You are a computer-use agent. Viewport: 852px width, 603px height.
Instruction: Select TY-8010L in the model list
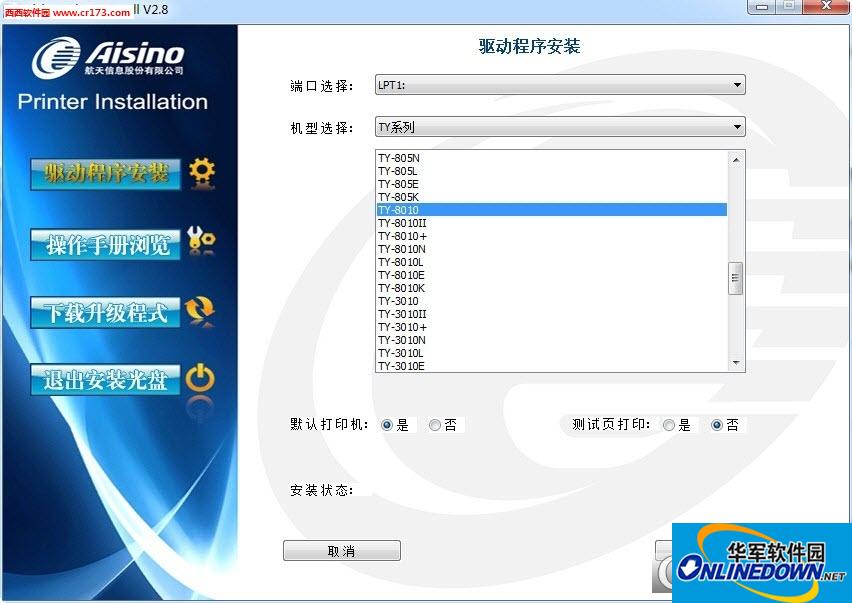coord(552,262)
